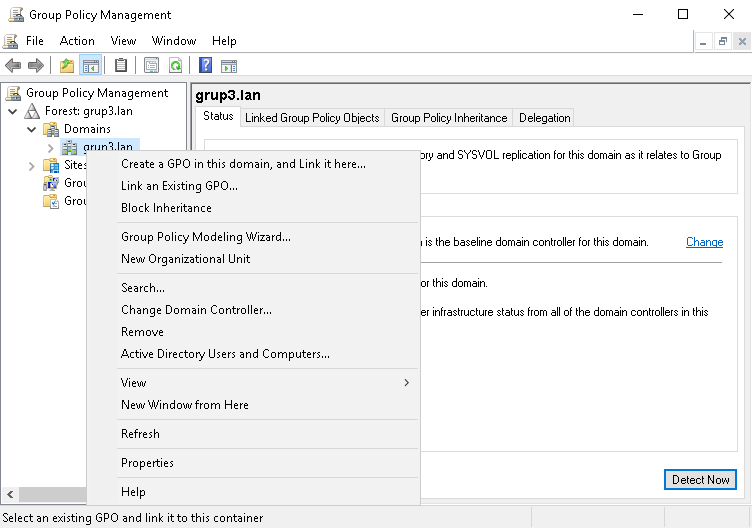Collapse the Forest: grup3.lan tree node

[13, 111]
